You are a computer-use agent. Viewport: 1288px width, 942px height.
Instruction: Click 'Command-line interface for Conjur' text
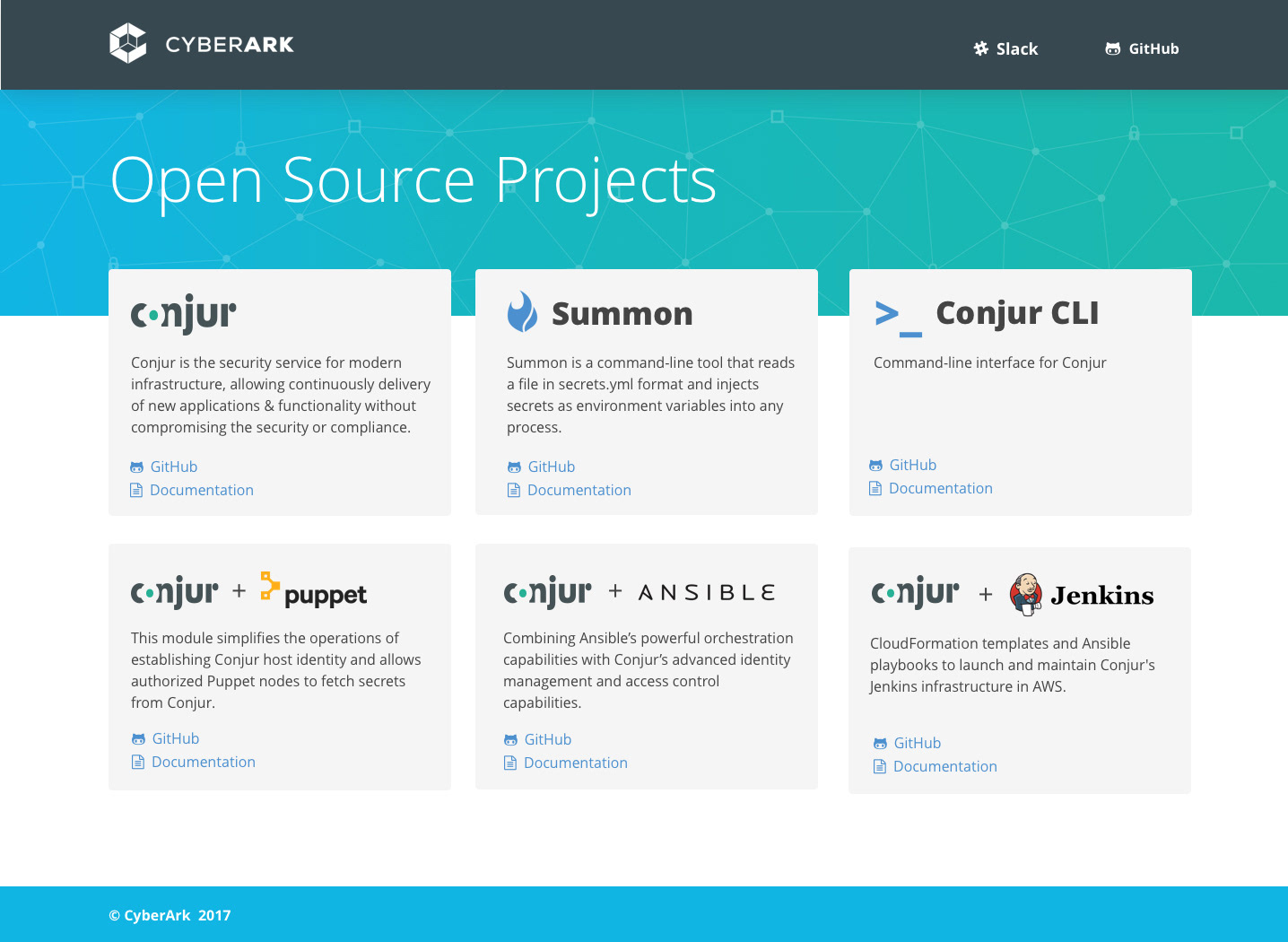point(990,362)
